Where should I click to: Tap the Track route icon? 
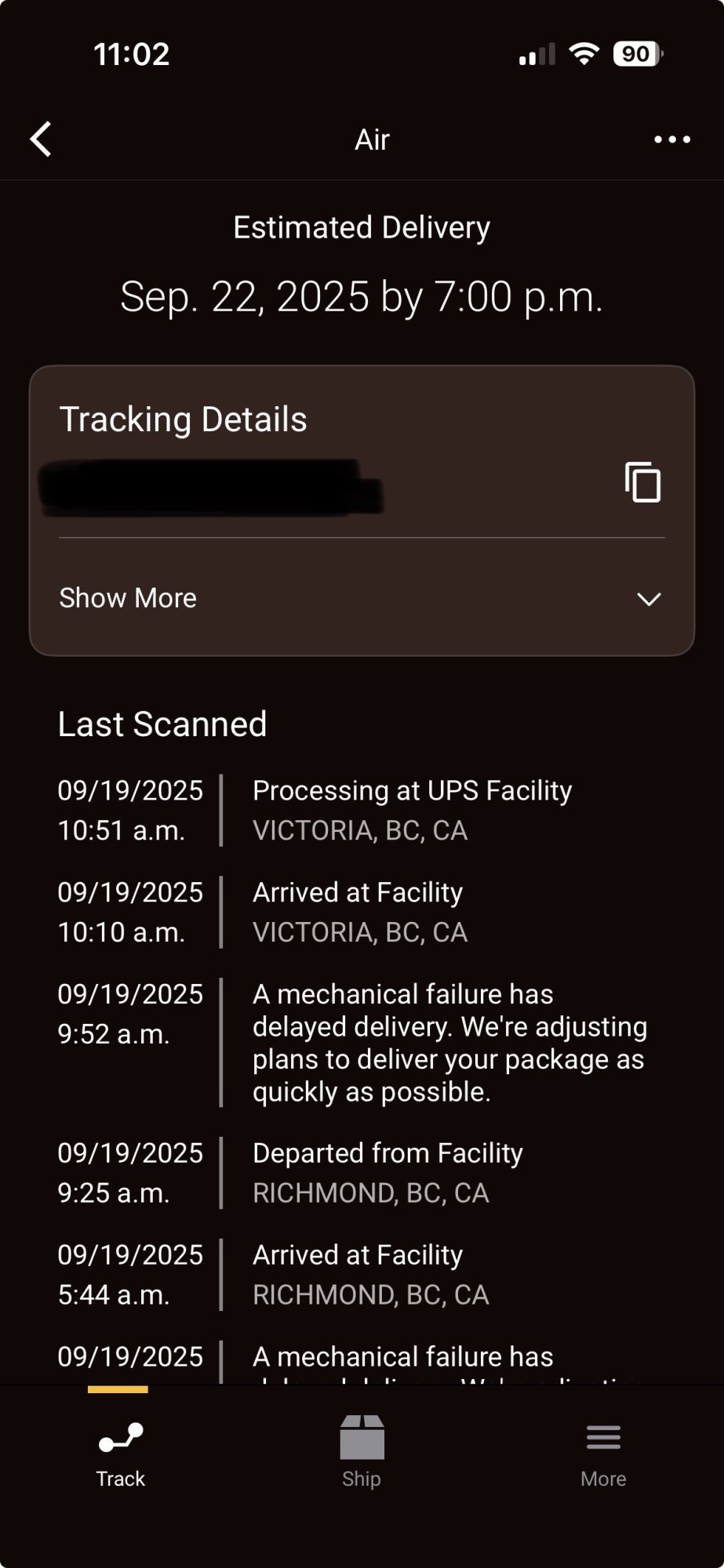click(x=121, y=1438)
